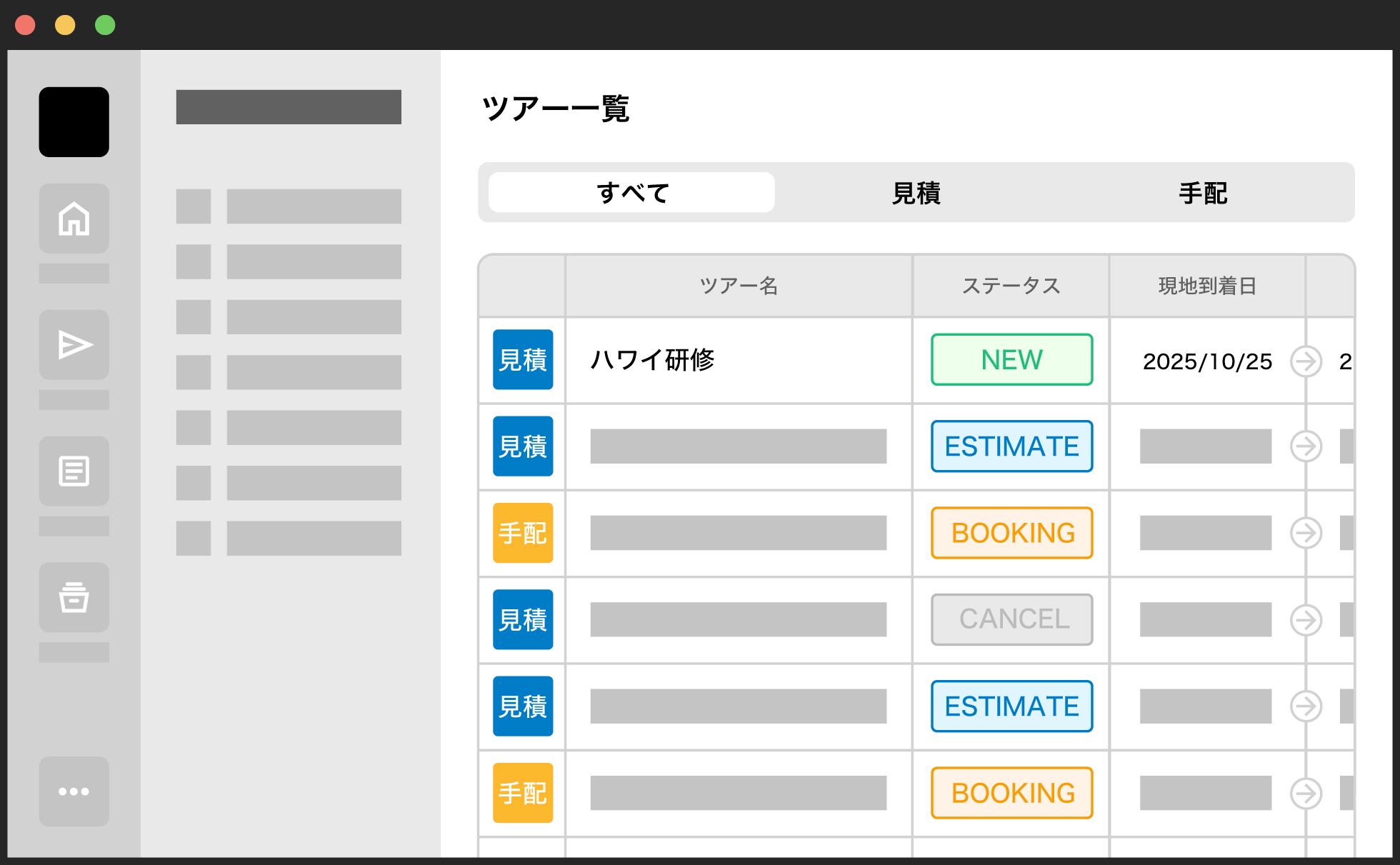Open the send paper-plane icon
Image resolution: width=1400 pixels, height=865 pixels.
click(x=74, y=345)
